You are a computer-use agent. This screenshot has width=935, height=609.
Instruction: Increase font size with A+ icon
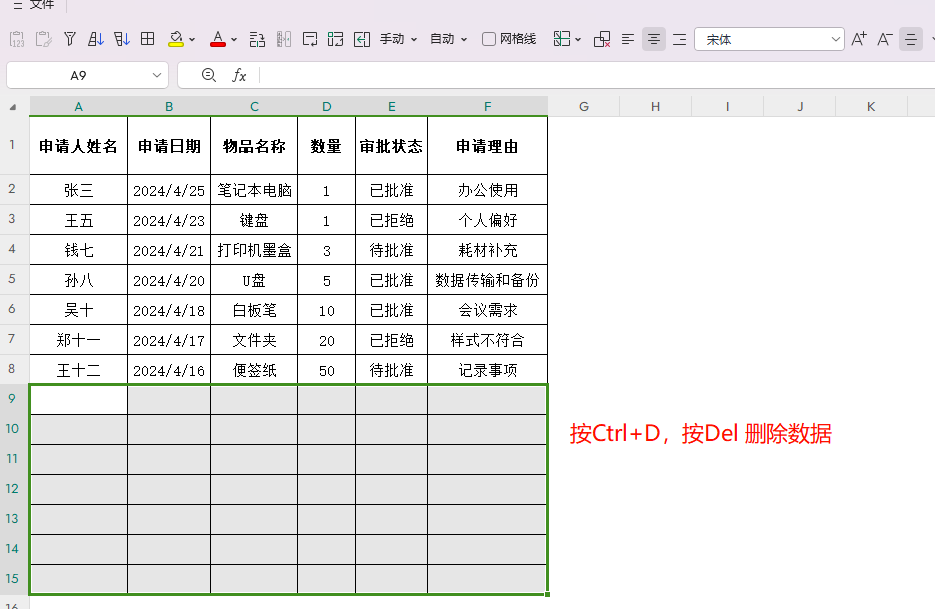coord(859,39)
